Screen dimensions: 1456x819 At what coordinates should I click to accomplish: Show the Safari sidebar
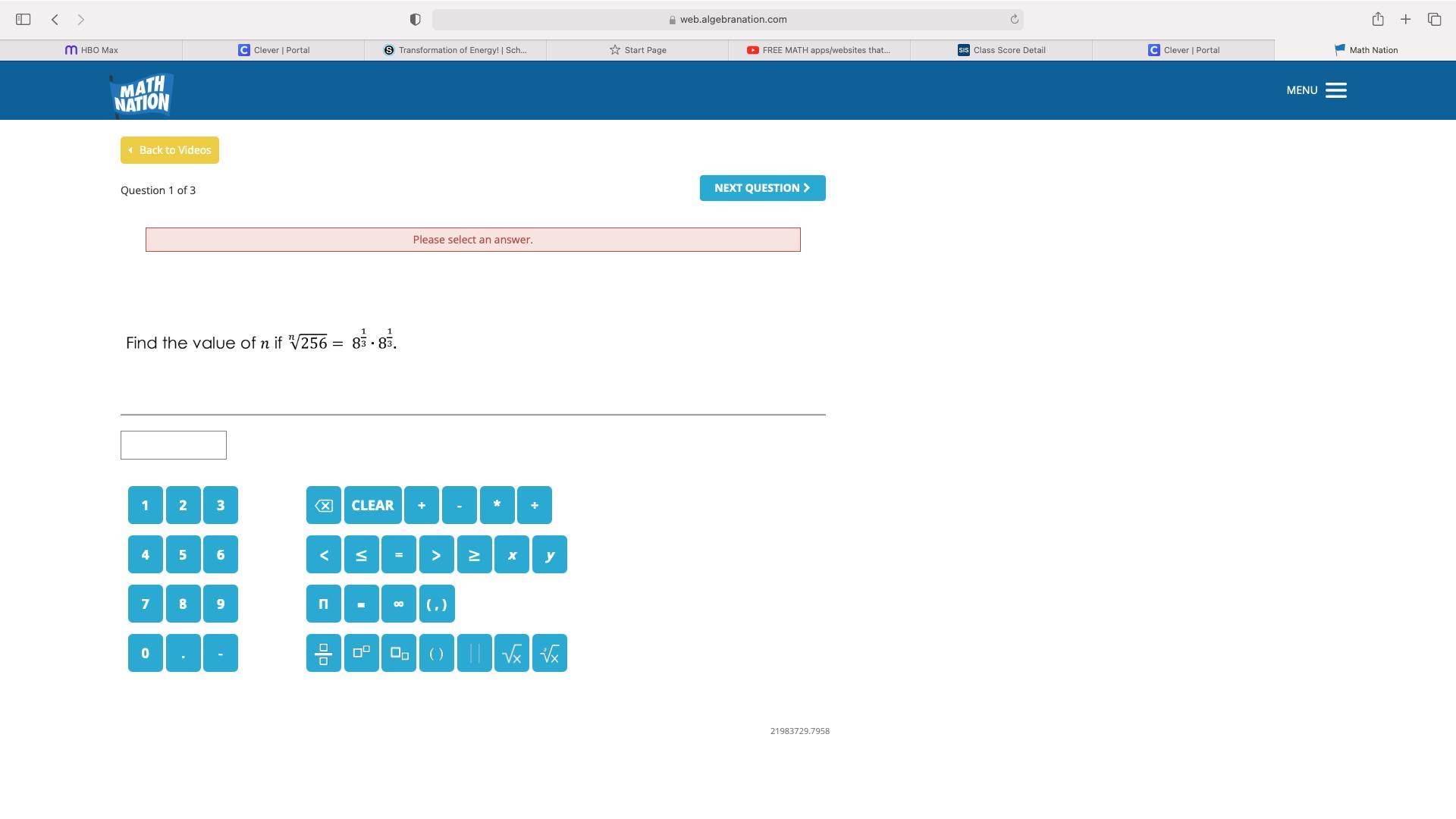[23, 19]
